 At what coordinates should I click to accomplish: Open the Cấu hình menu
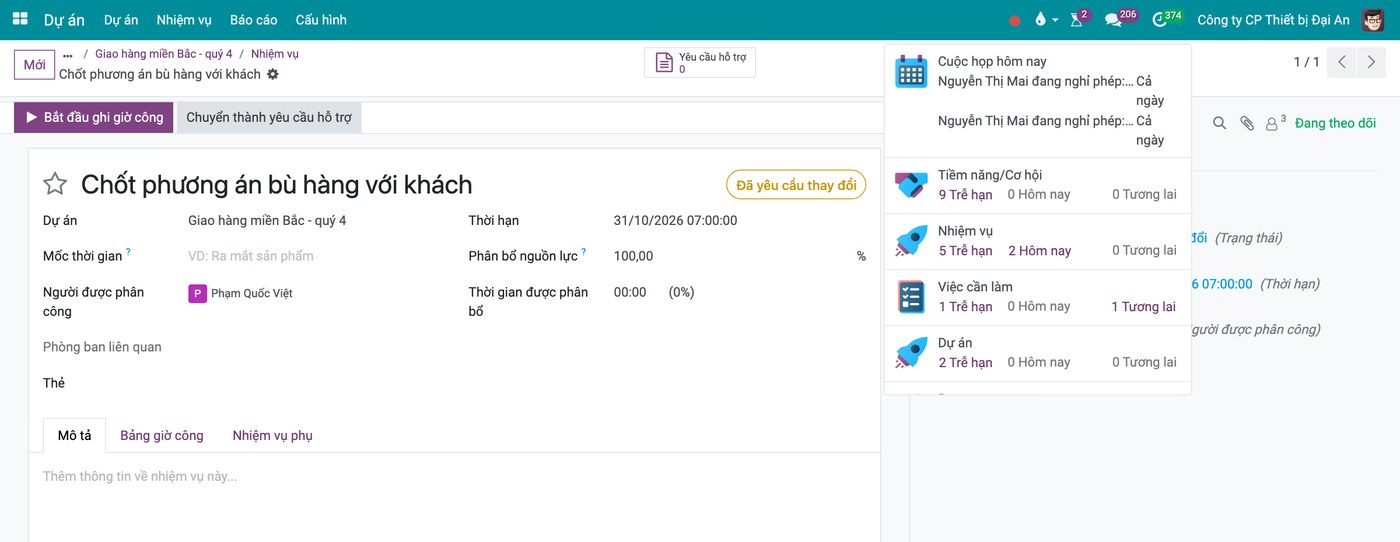(321, 20)
